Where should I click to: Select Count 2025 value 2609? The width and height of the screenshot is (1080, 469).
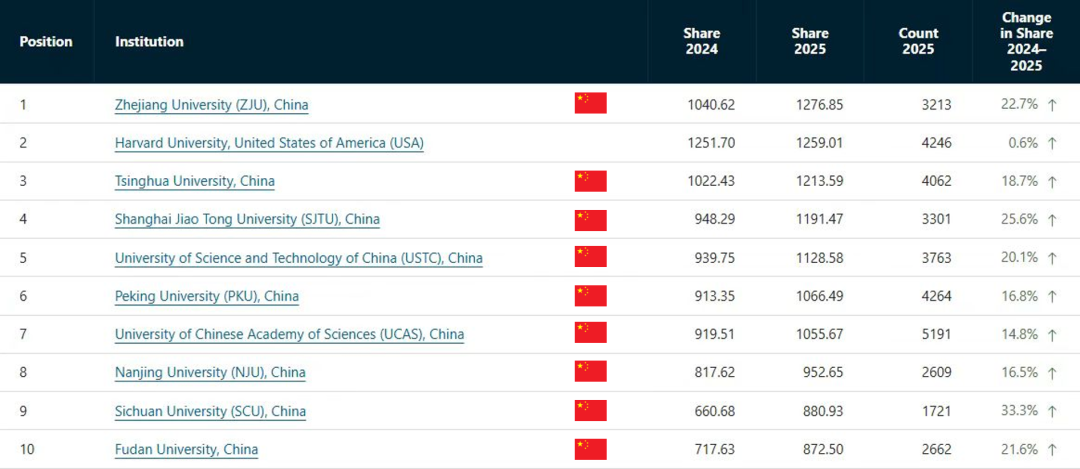tap(937, 373)
